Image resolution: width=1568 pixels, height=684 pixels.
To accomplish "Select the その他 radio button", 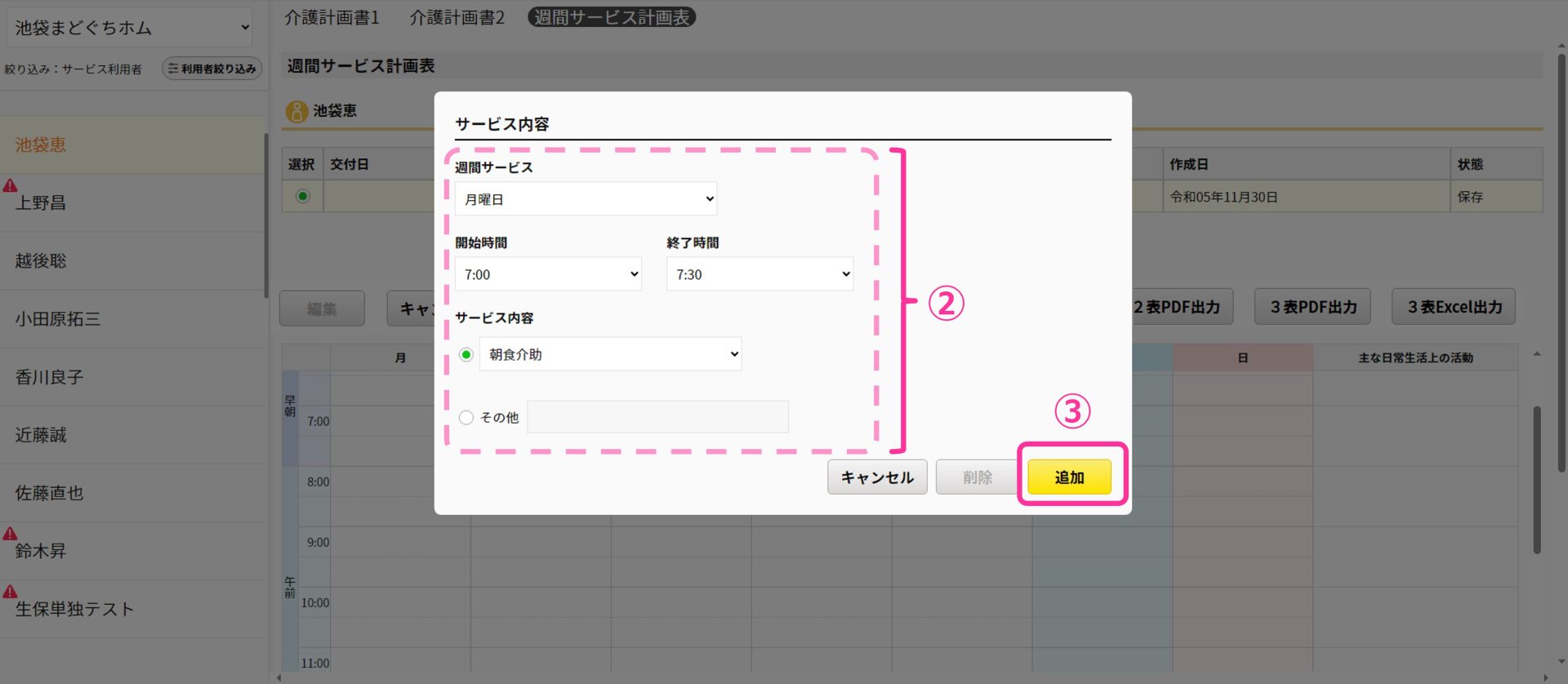I will pos(466,418).
